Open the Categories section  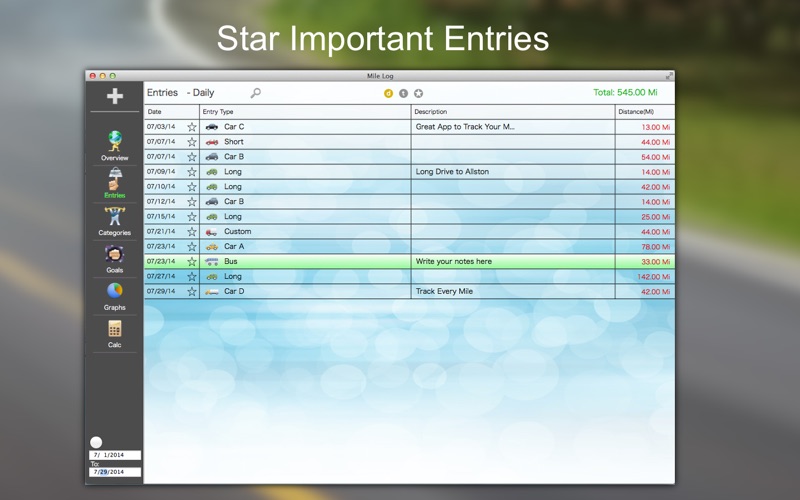115,221
